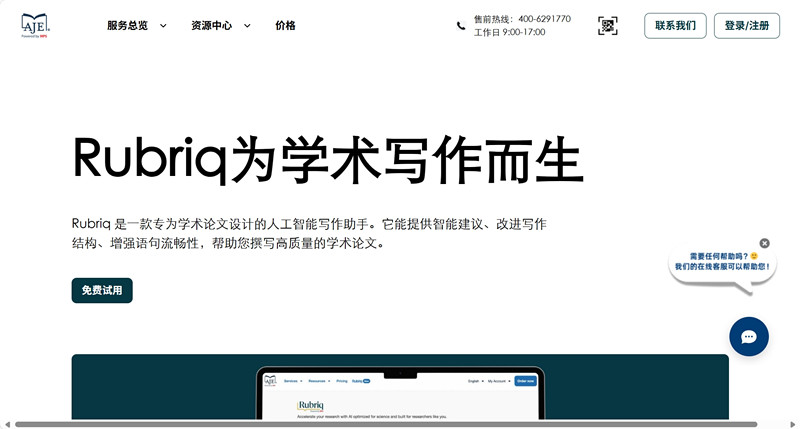Expand the chevron next to 服务总览
The width and height of the screenshot is (800, 429).
pos(163,26)
